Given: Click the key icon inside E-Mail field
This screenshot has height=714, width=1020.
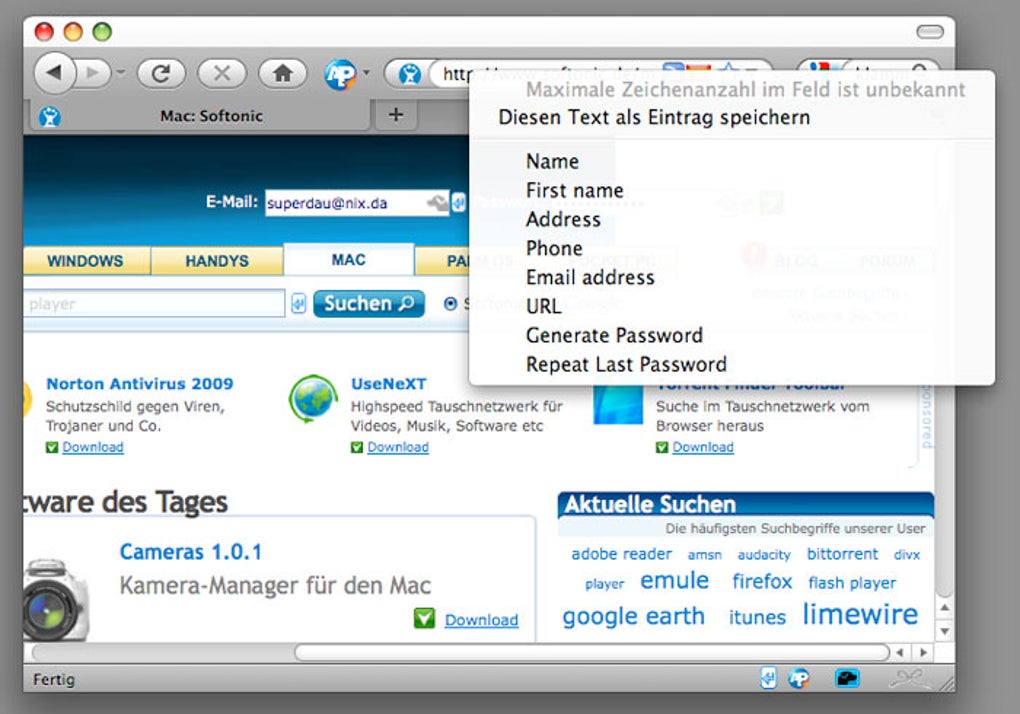Looking at the screenshot, I should [x=437, y=204].
